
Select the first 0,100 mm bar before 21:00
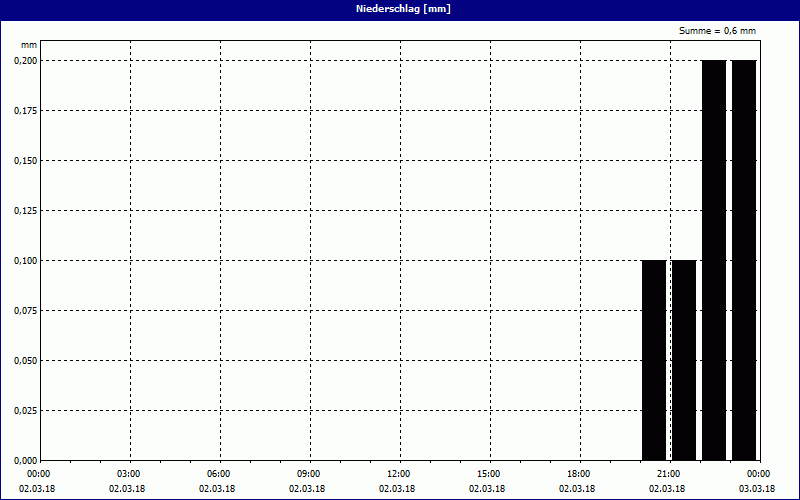point(653,360)
